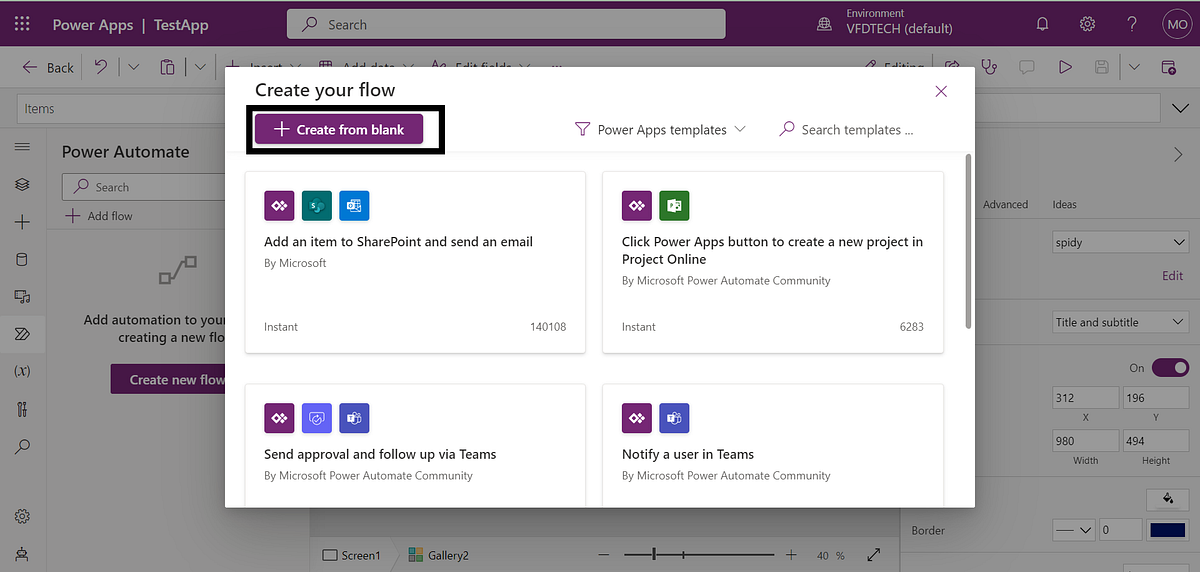
Task: Open the settings gear in header
Action: point(1088,24)
